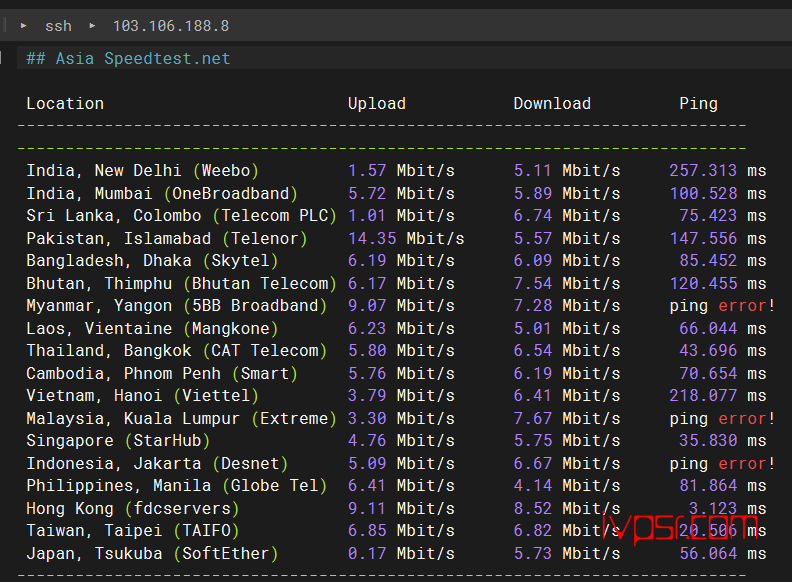Click the 0.17 Mbit/s upload value
This screenshot has width=792, height=582.
pyautogui.click(x=401, y=553)
